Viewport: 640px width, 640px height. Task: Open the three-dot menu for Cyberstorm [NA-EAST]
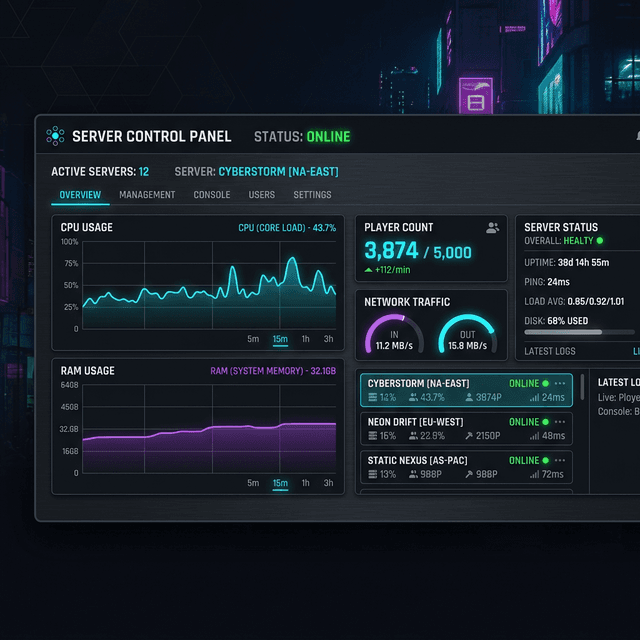click(x=560, y=383)
